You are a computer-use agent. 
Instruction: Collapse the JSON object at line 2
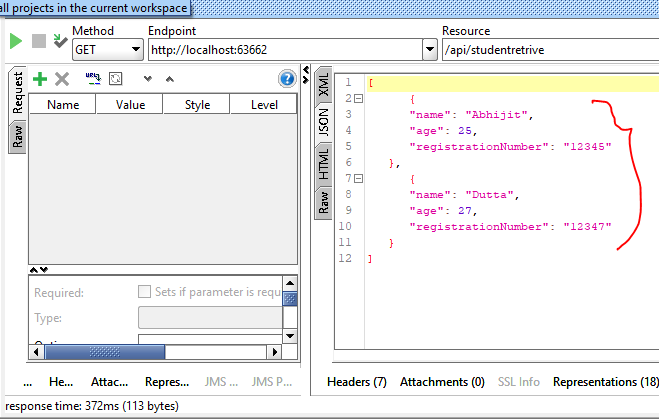click(x=358, y=98)
